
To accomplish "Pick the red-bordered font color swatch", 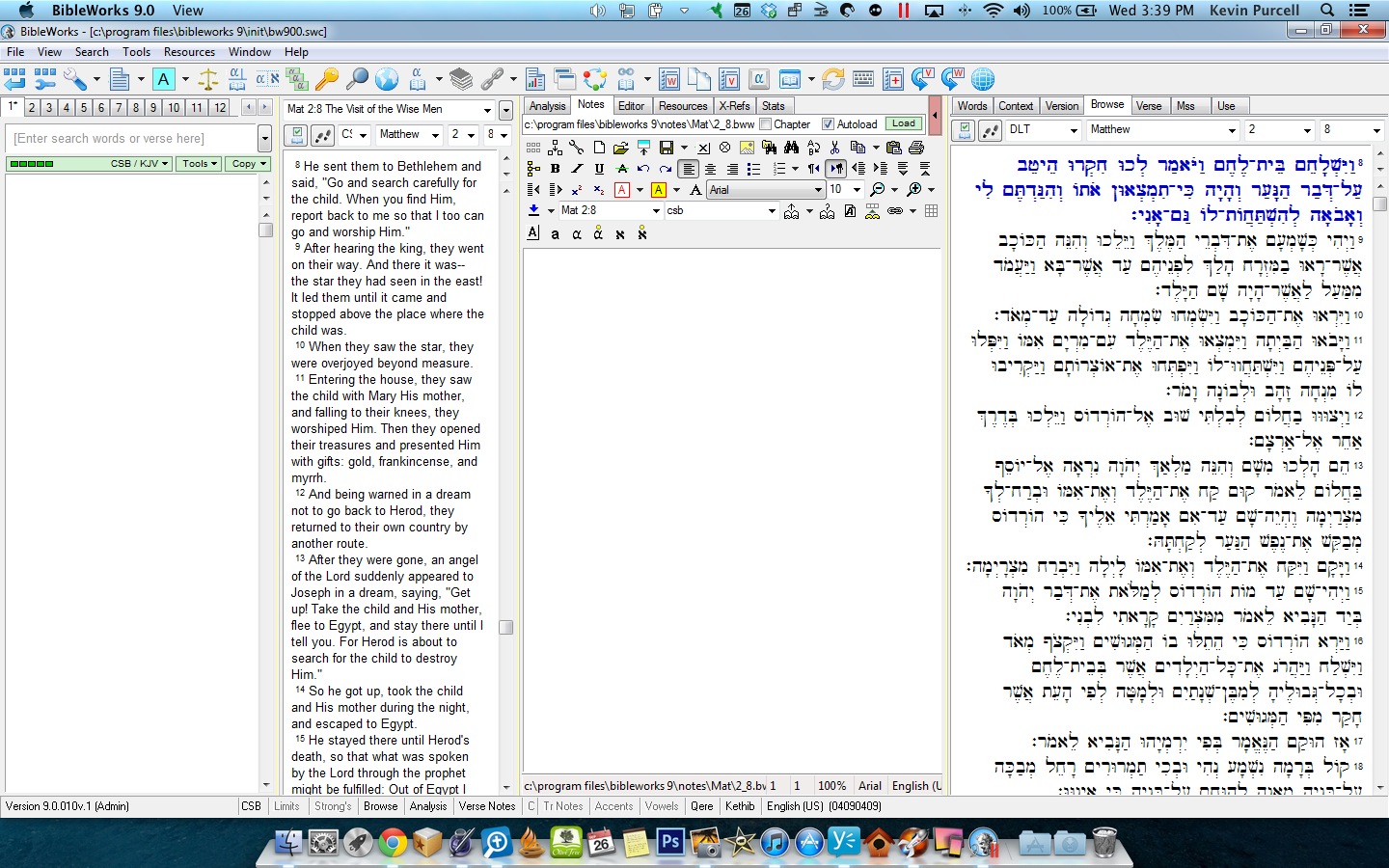I will [x=622, y=190].
